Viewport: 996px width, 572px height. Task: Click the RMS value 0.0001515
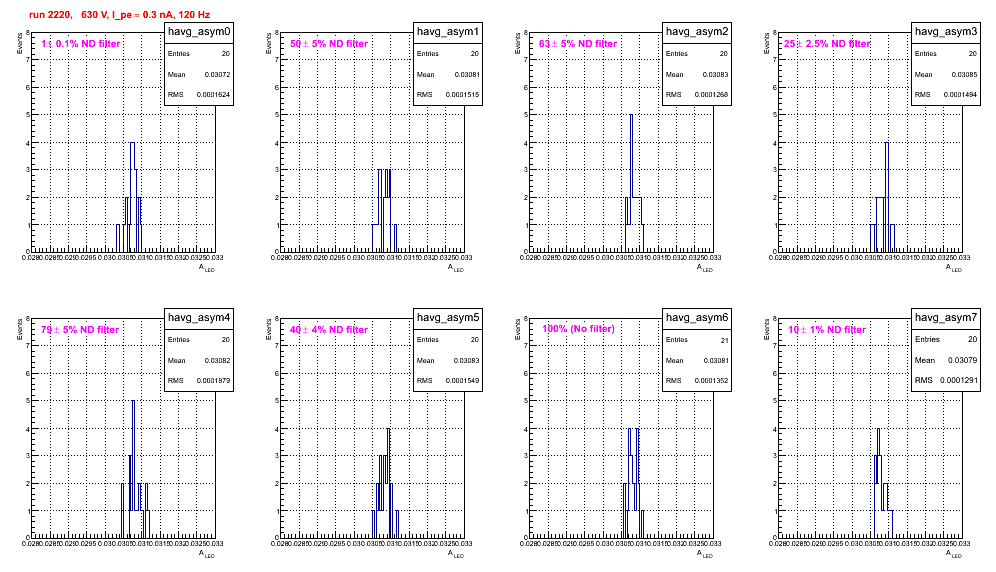coord(462,95)
